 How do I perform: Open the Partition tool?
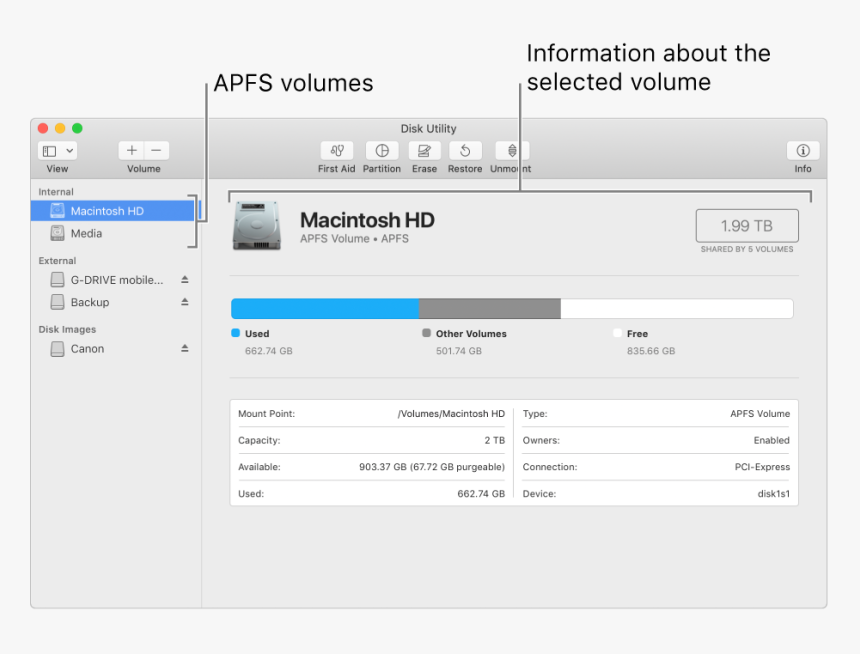coord(382,150)
